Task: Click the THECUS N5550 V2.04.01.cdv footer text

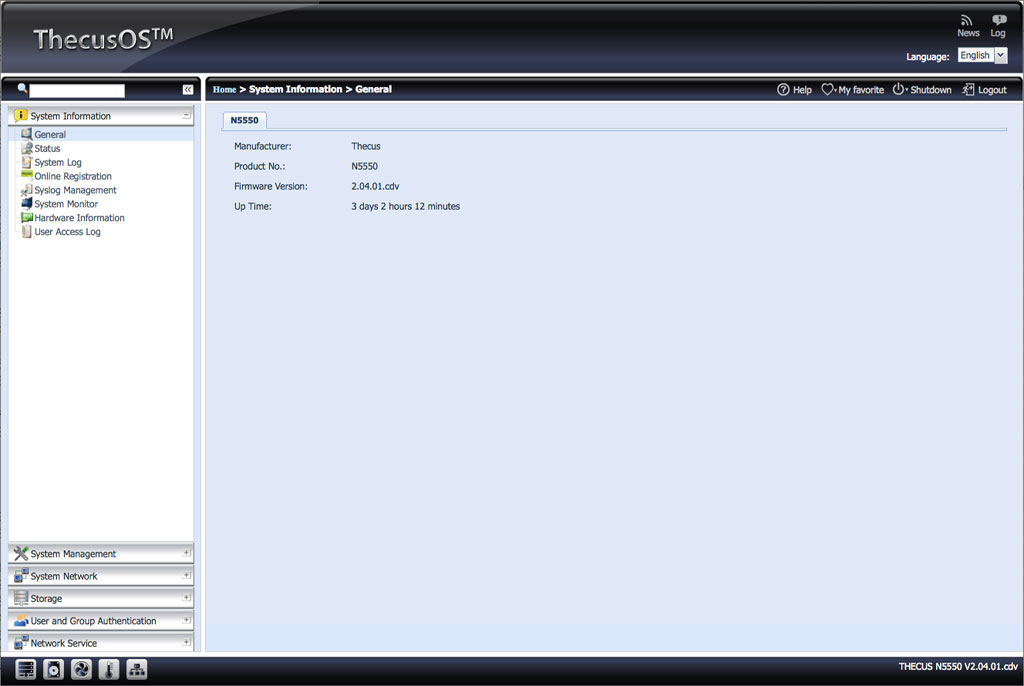Action: point(957,666)
